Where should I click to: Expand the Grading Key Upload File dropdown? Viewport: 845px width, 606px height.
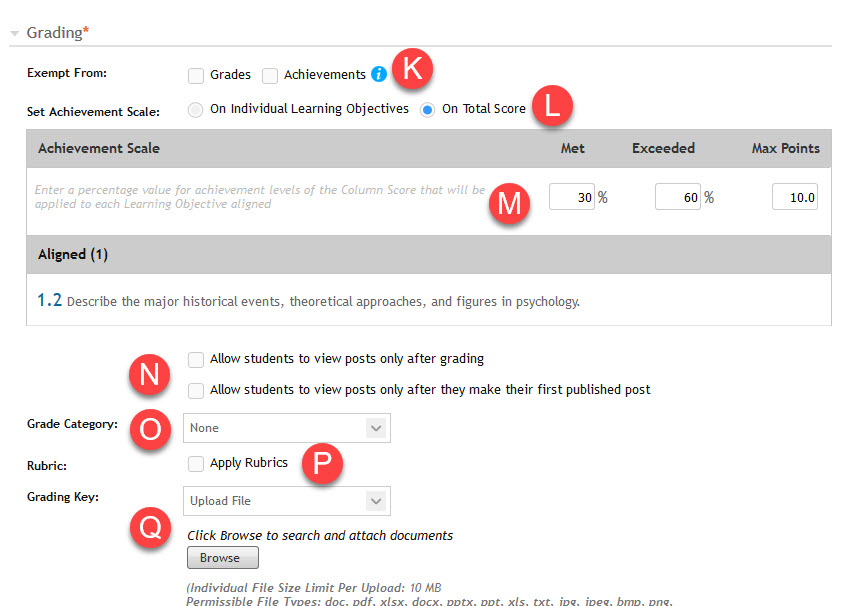point(287,500)
